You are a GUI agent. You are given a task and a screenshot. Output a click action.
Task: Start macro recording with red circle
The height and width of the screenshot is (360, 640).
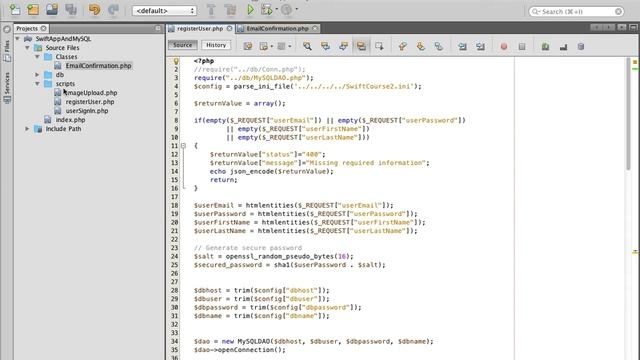(x=504, y=47)
